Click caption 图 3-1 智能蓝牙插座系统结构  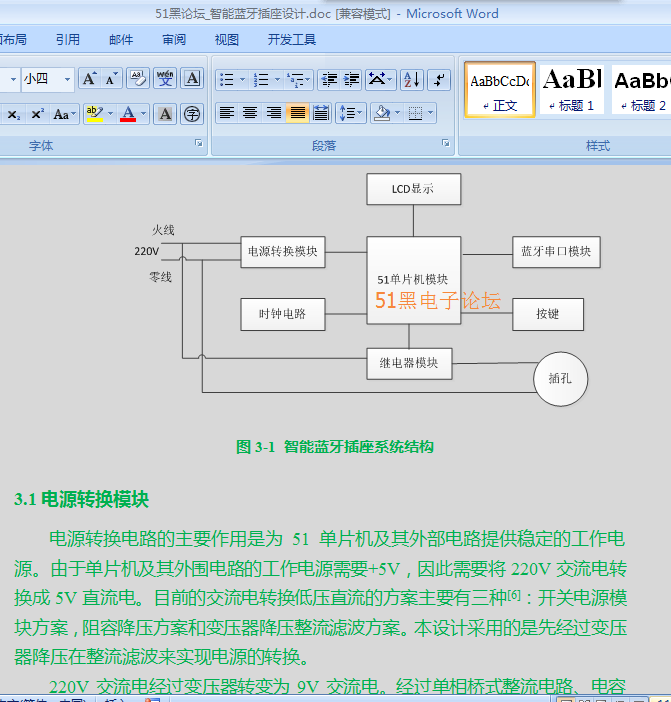335,446
